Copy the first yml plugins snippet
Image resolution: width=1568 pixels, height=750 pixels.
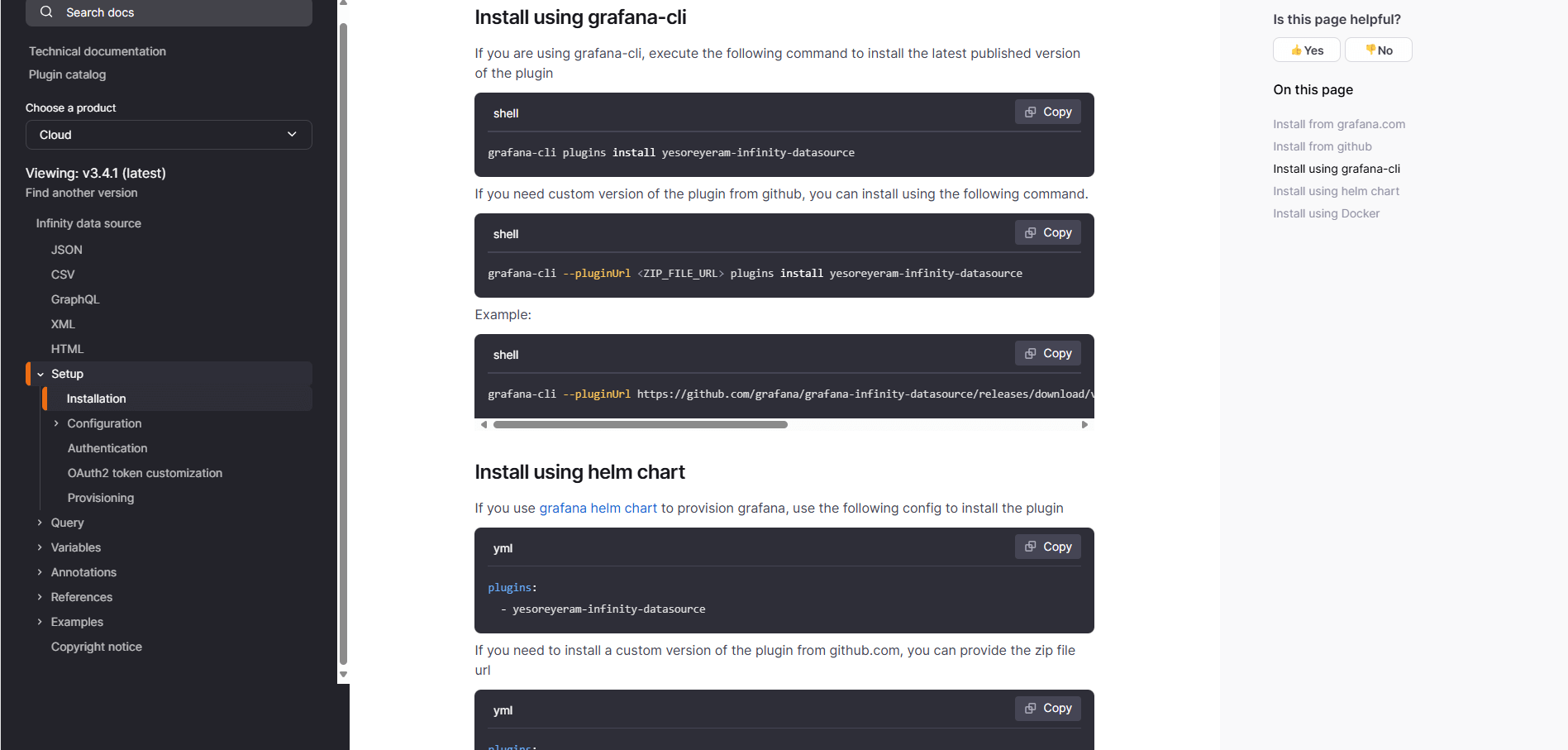coord(1048,547)
